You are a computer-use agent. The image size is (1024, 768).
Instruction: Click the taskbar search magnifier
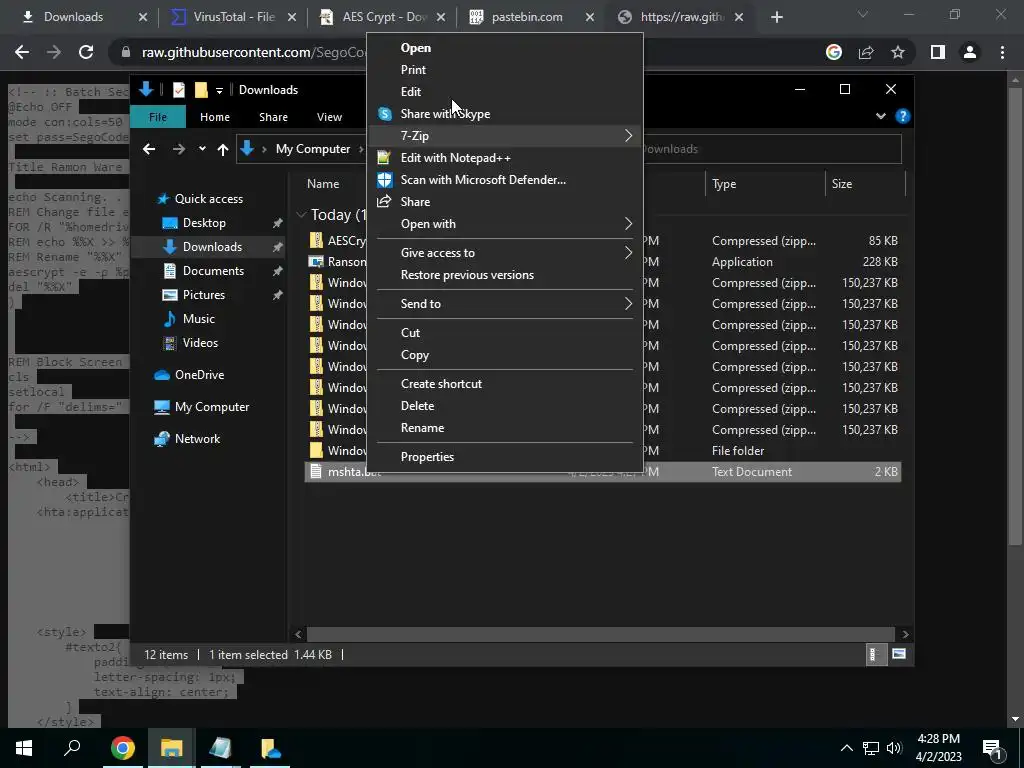click(72, 748)
